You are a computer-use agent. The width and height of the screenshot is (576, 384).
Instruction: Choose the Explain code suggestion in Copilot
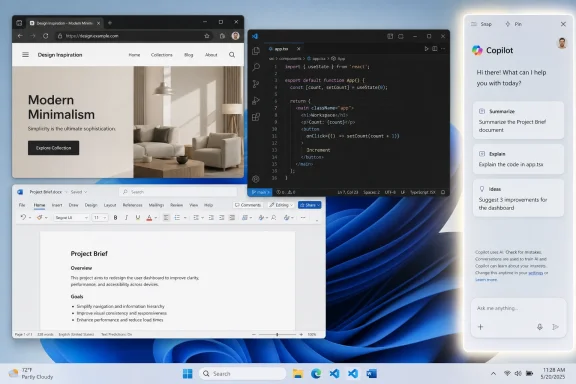tap(518, 159)
